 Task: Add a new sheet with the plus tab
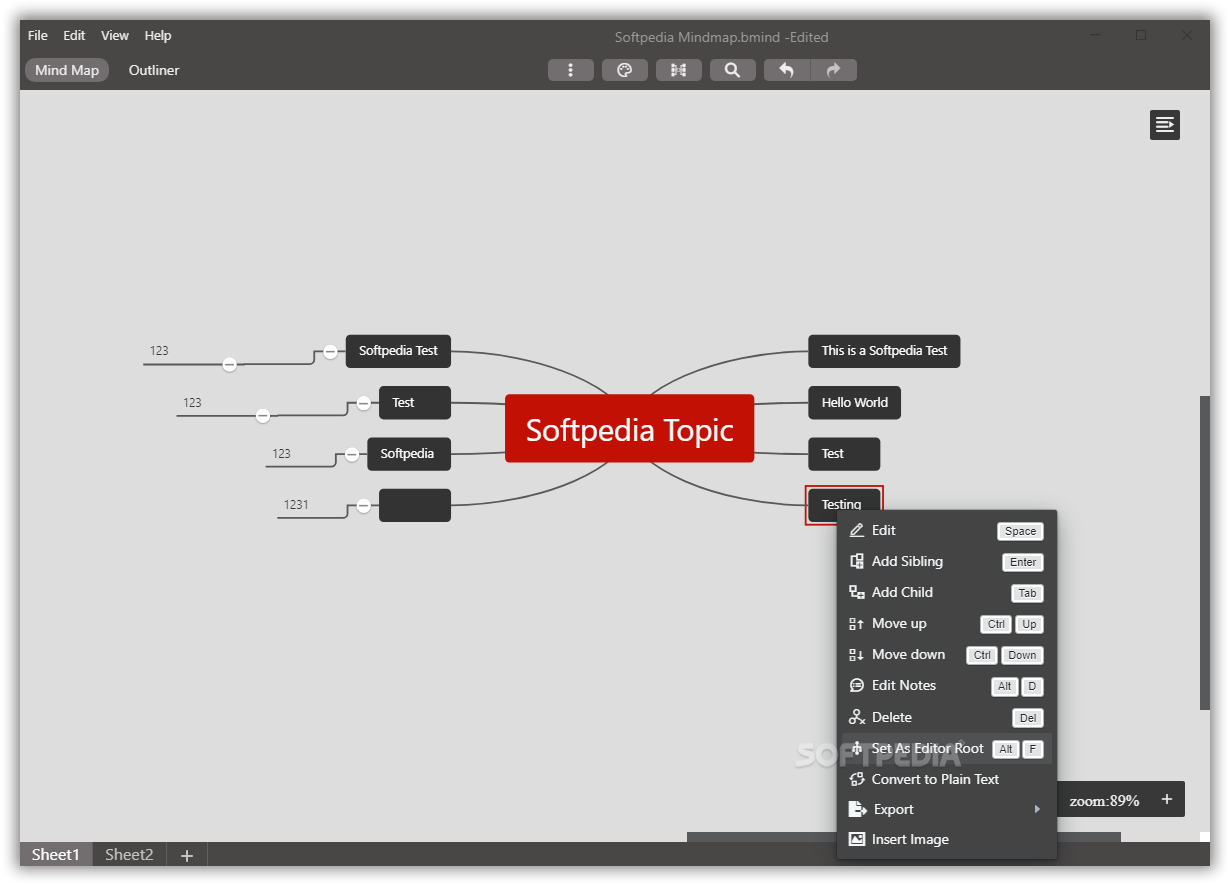186,855
